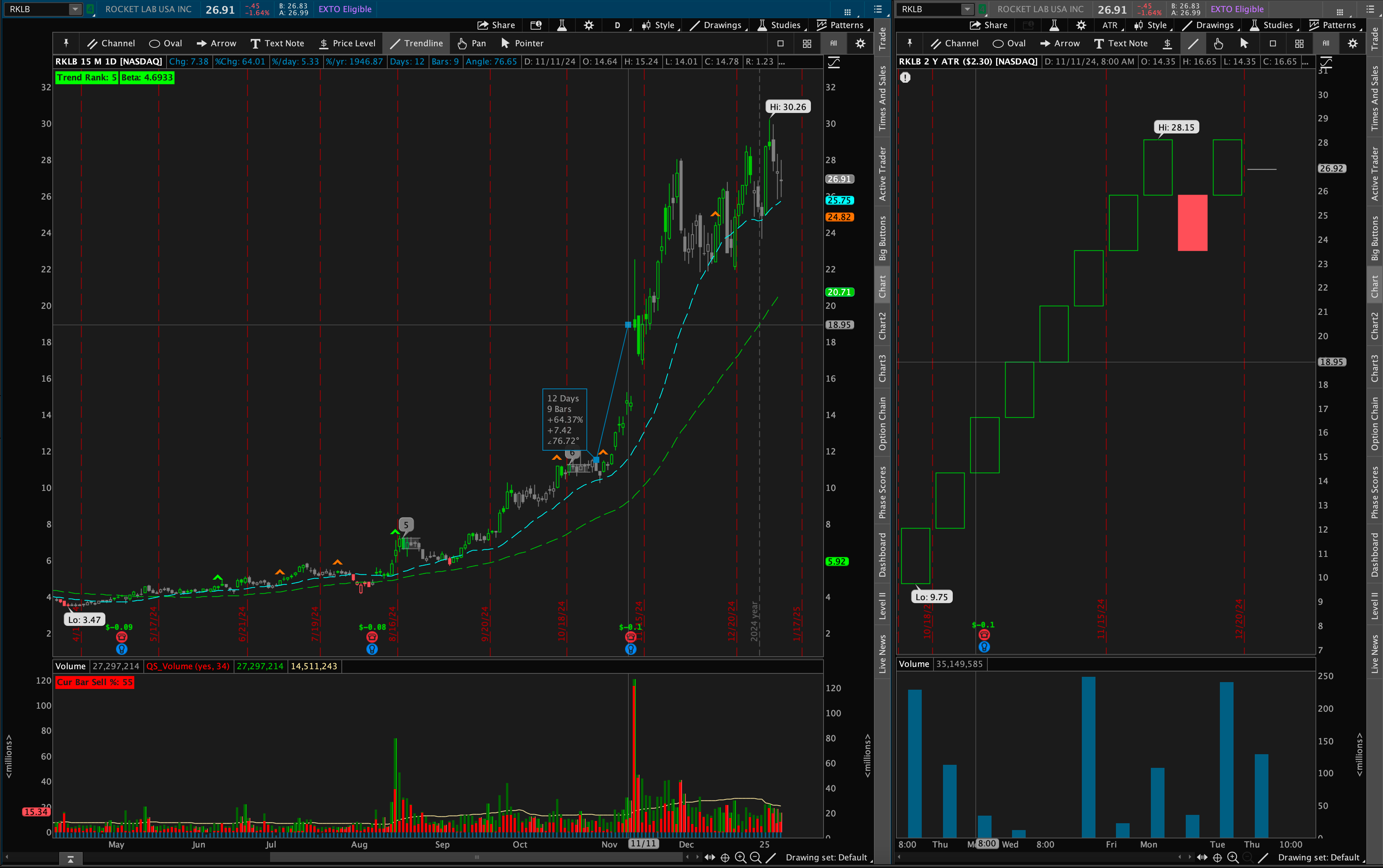Toggle the pin icon on left drawing toolbar
Screen dimensions: 1383x868
pos(66,43)
